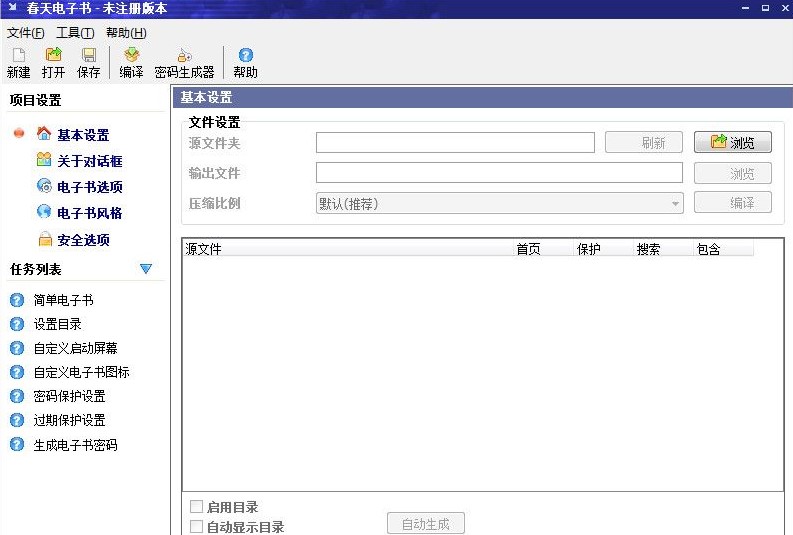Open the 帮助(H) menu
Screen dimensions: 793x535
coord(126,33)
